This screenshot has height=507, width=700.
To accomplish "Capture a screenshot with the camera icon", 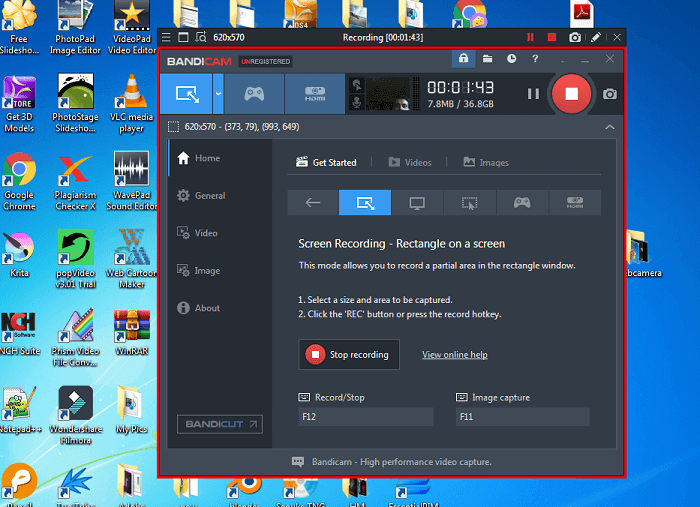I will pos(610,94).
